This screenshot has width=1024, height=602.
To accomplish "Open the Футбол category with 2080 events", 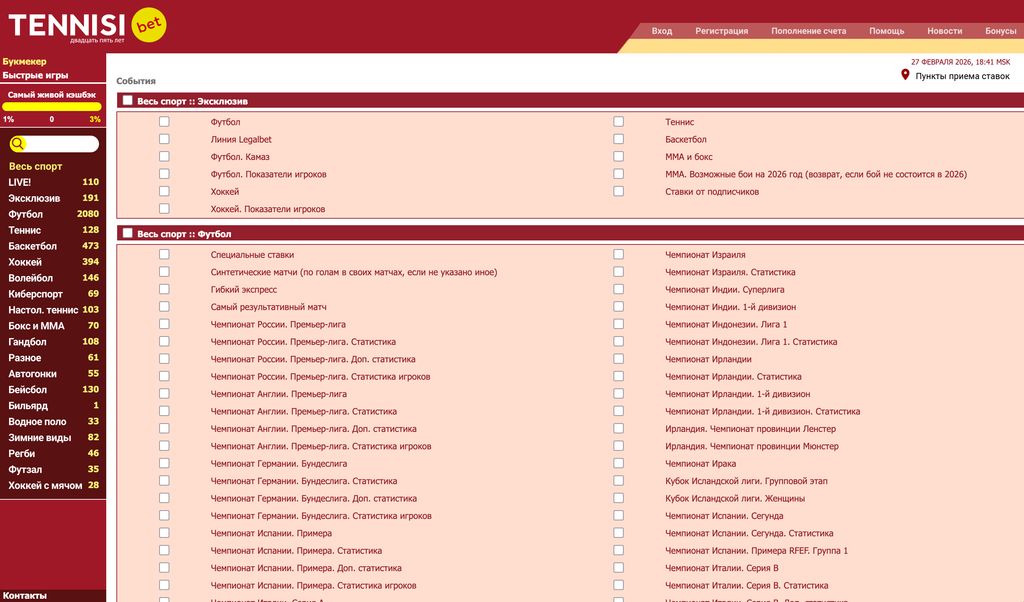I will click(x=53, y=214).
